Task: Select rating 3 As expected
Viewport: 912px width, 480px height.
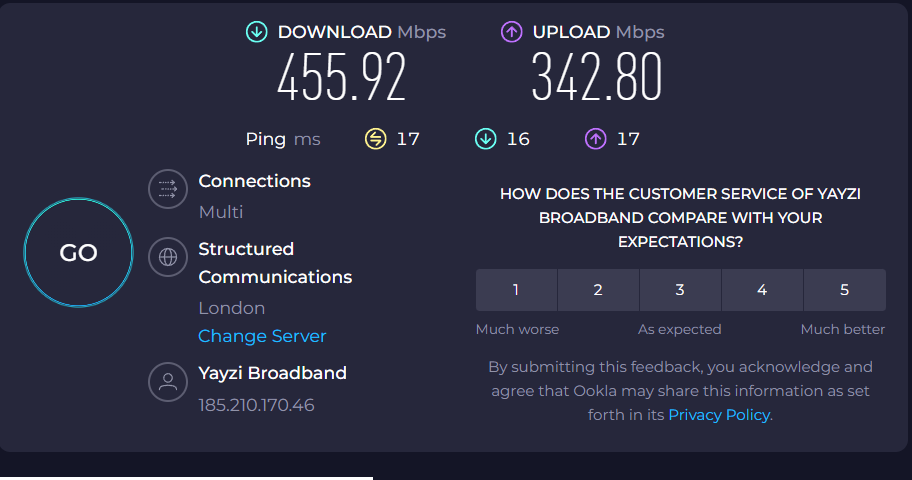Action: pyautogui.click(x=680, y=290)
